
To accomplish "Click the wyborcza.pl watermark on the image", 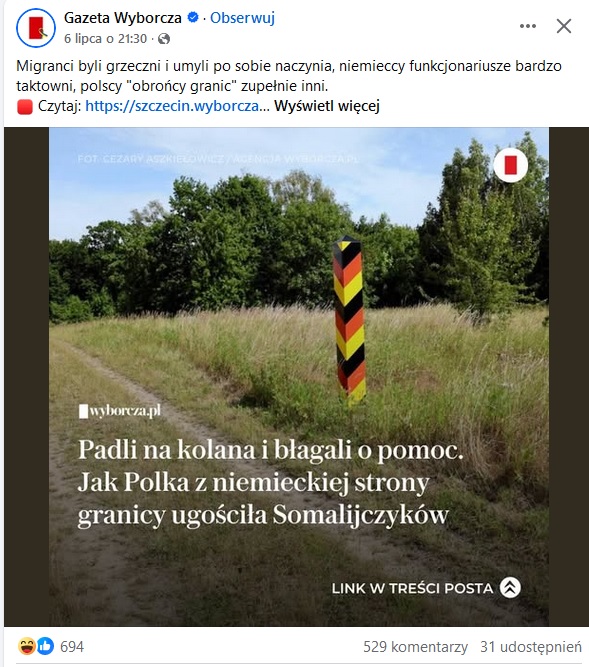I will tap(120, 411).
